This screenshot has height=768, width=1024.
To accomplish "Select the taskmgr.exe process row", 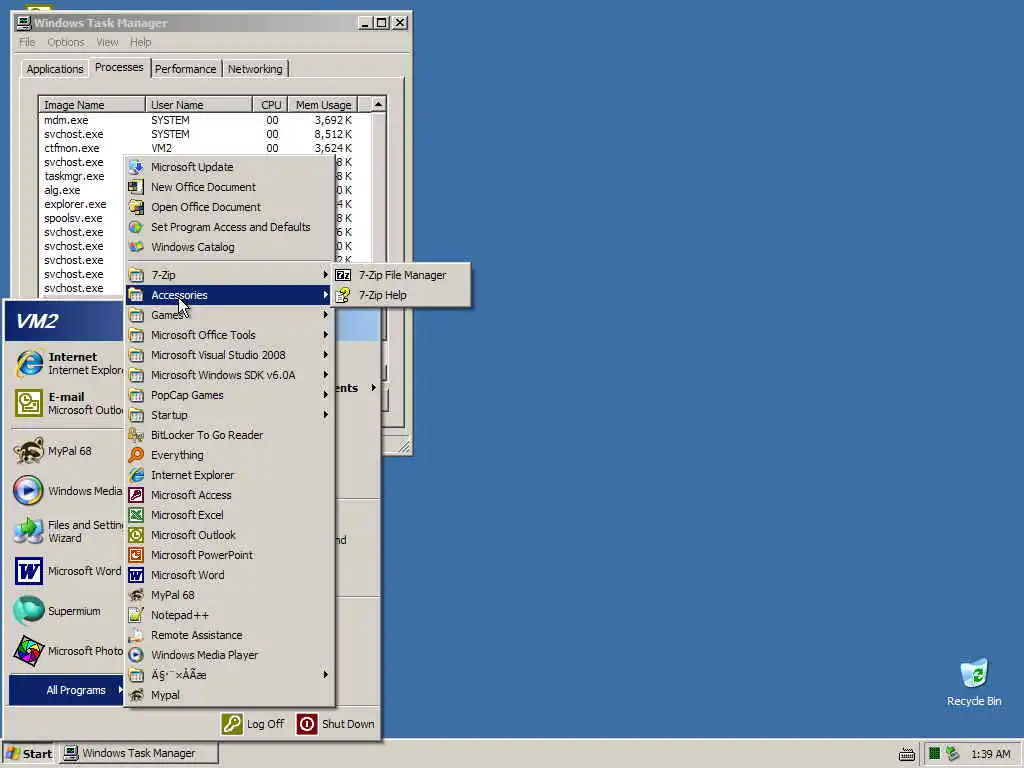I will 74,176.
